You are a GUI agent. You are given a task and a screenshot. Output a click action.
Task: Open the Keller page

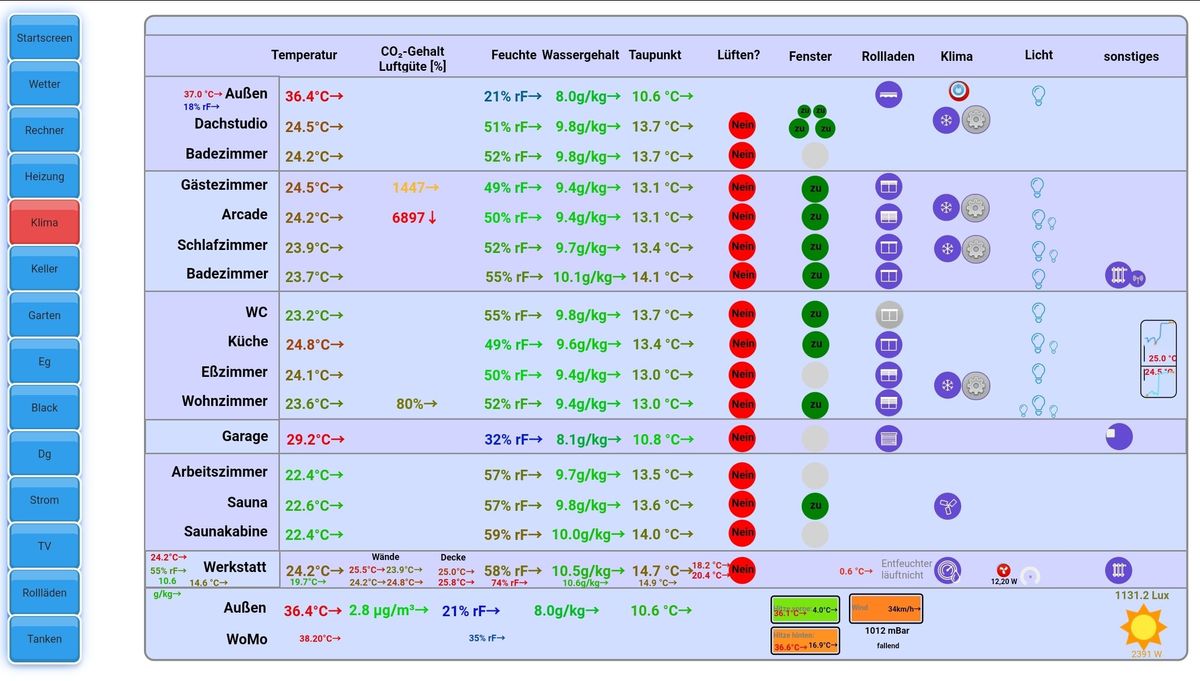44,269
